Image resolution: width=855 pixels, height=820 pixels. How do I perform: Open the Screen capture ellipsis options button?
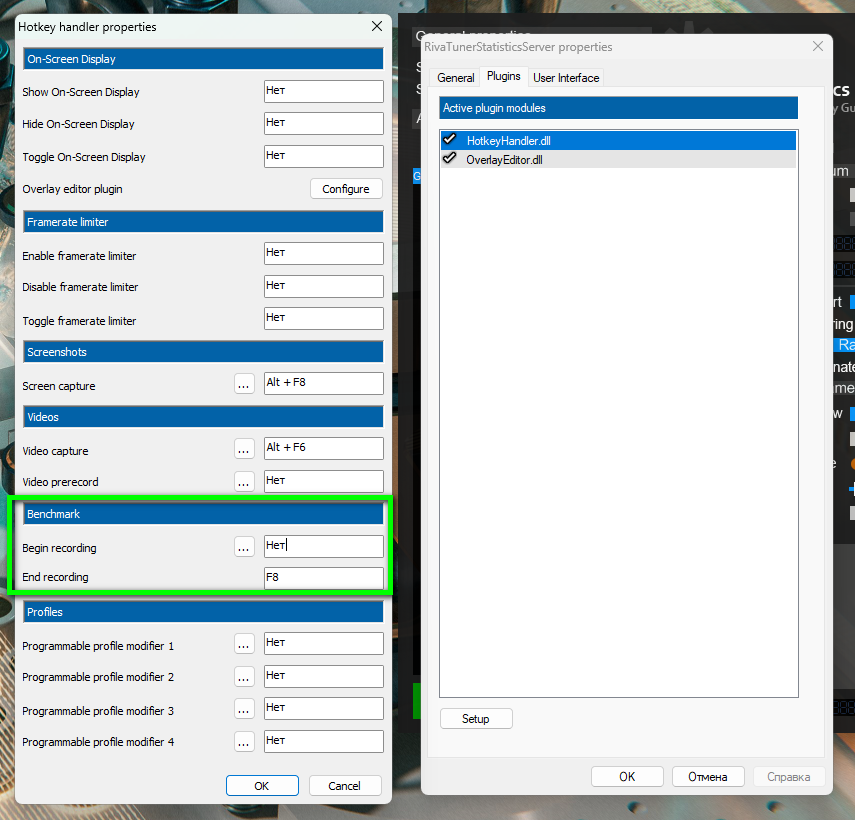coord(244,384)
